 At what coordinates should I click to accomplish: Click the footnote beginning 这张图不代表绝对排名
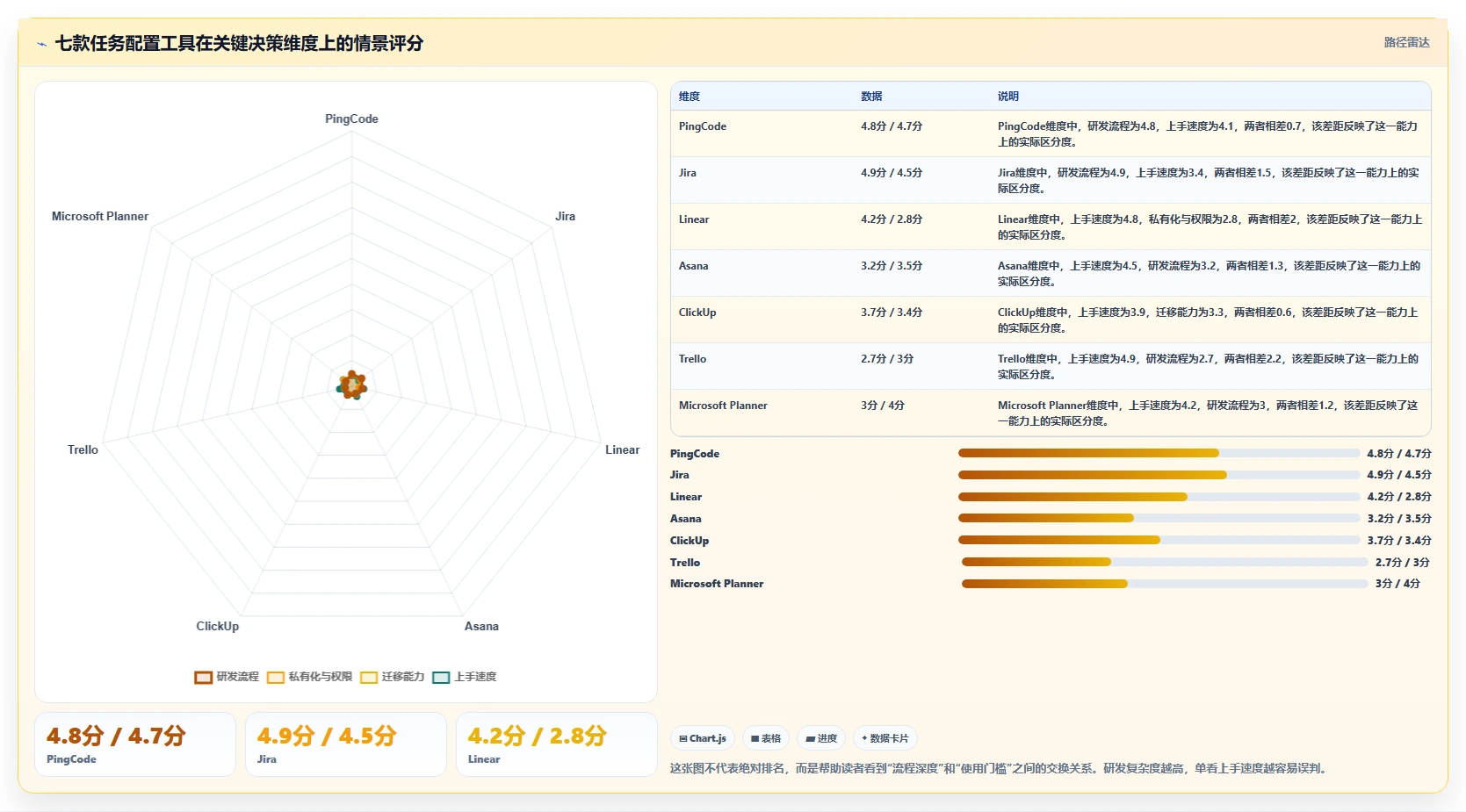click(1000, 768)
